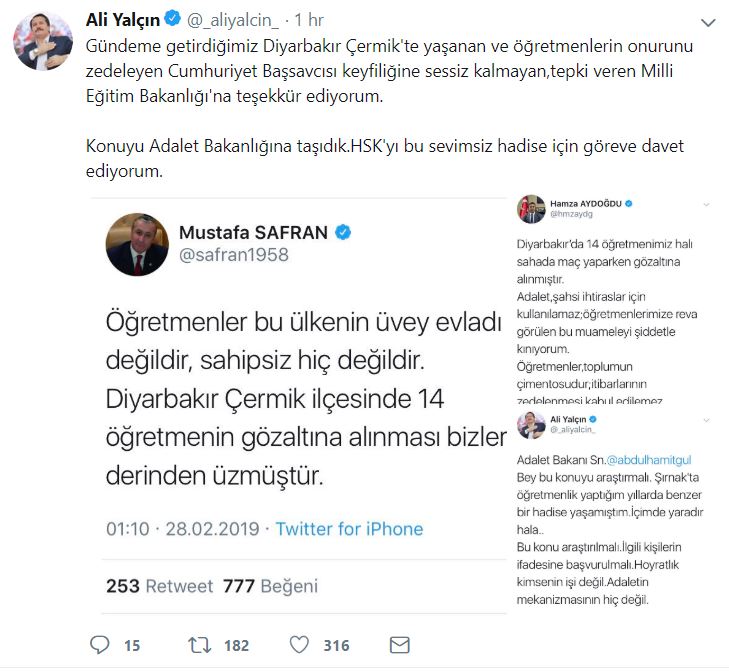Click the reply speech bubble icon
Screen dimensions: 729x671
pos(99,645)
